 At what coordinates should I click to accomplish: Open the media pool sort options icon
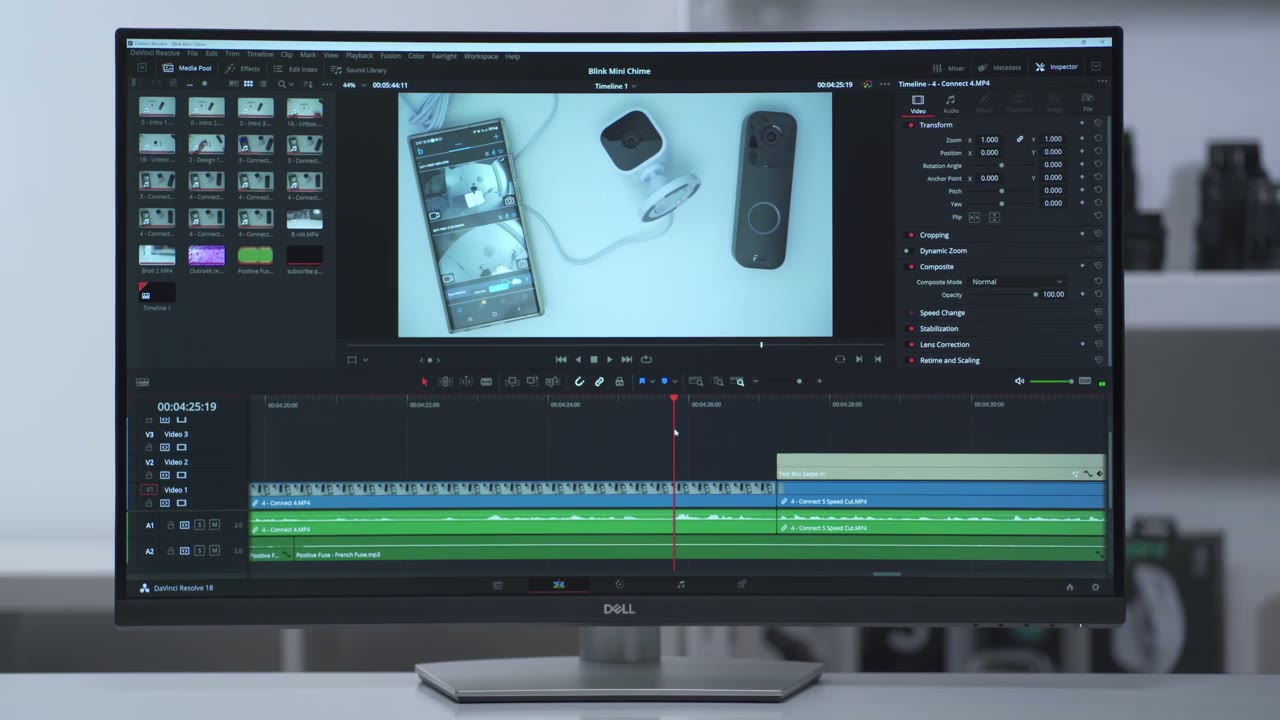point(306,84)
